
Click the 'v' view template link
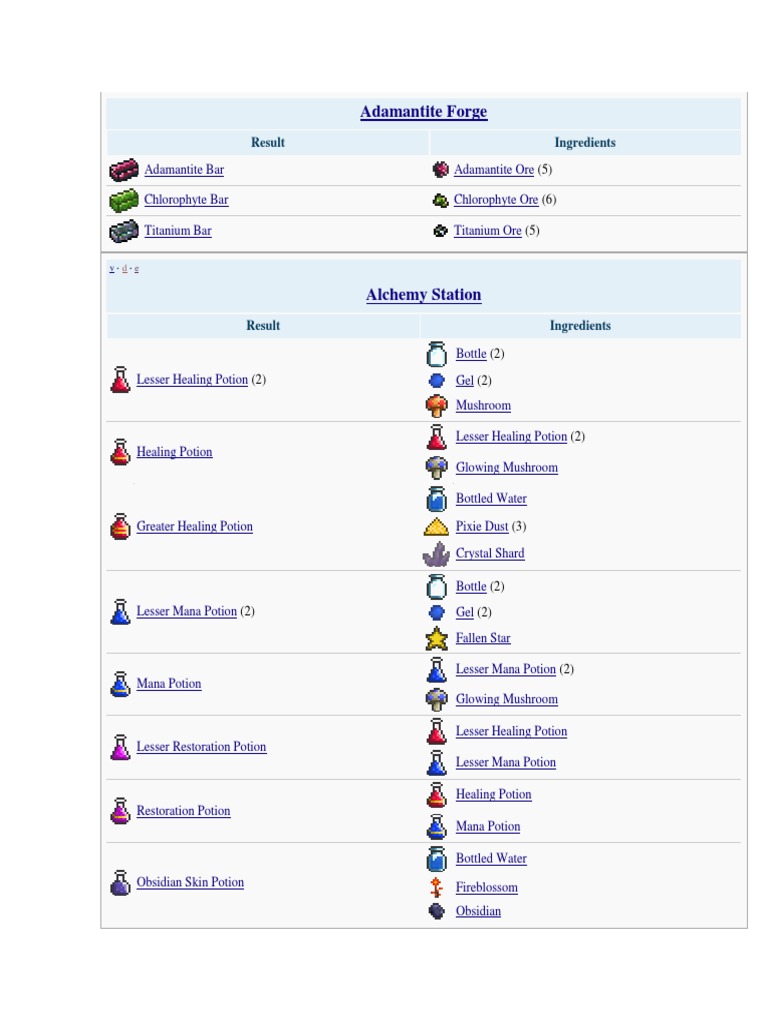click(x=112, y=268)
